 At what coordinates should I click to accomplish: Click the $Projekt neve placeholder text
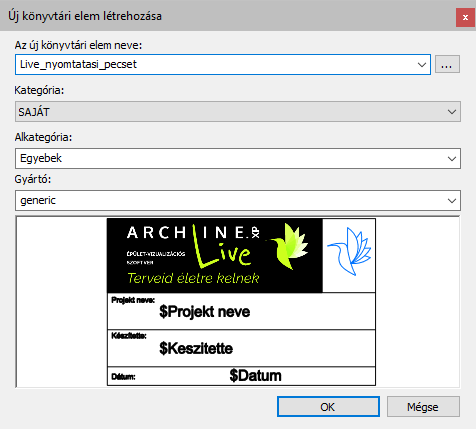[x=205, y=312]
